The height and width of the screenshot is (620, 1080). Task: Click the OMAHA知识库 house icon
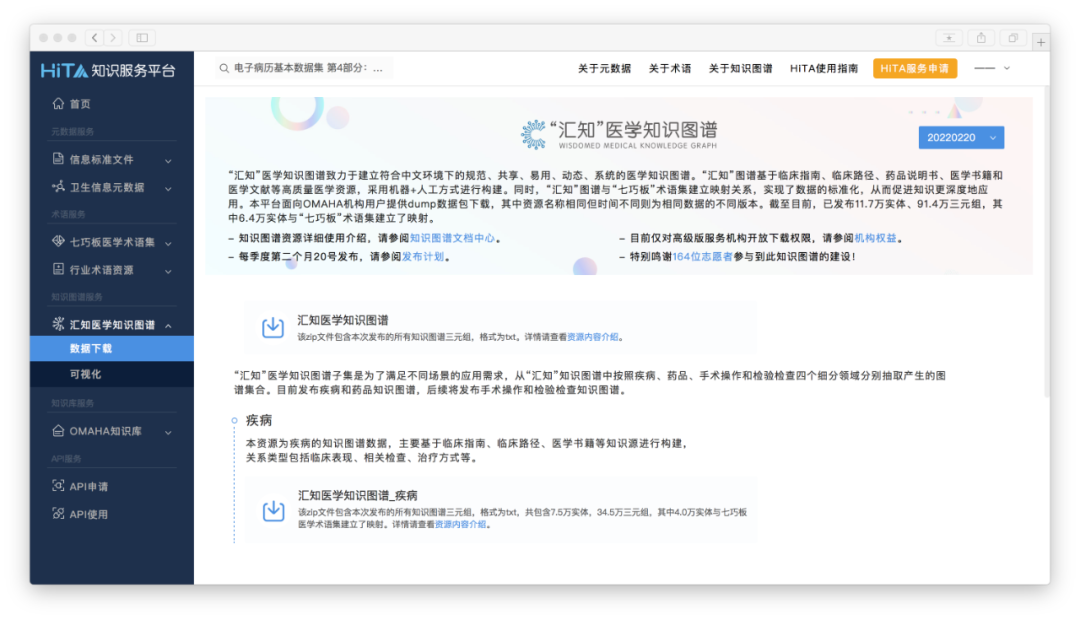coord(59,431)
